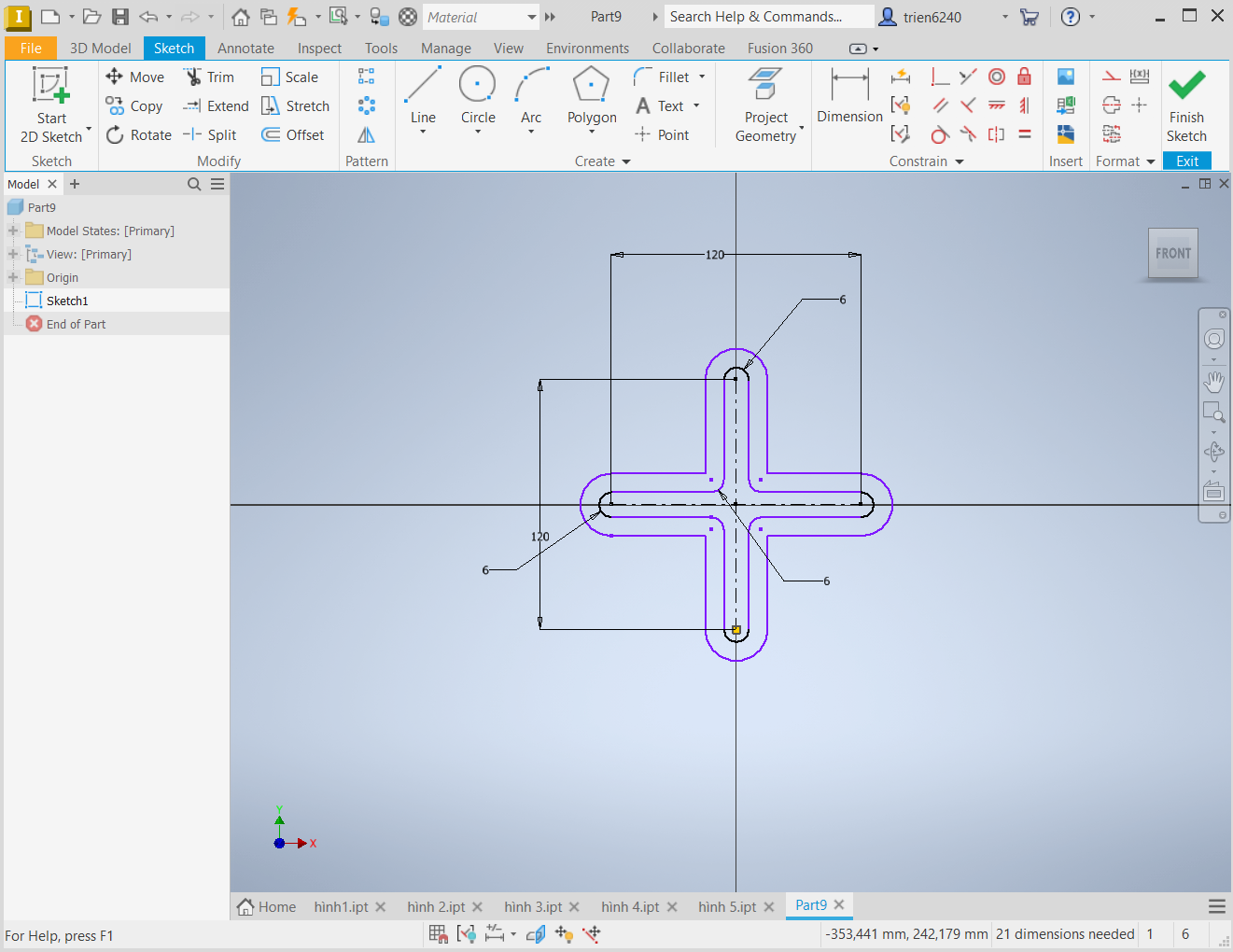Select Sketch1 in model browser
The height and width of the screenshot is (952, 1233).
[x=67, y=301]
